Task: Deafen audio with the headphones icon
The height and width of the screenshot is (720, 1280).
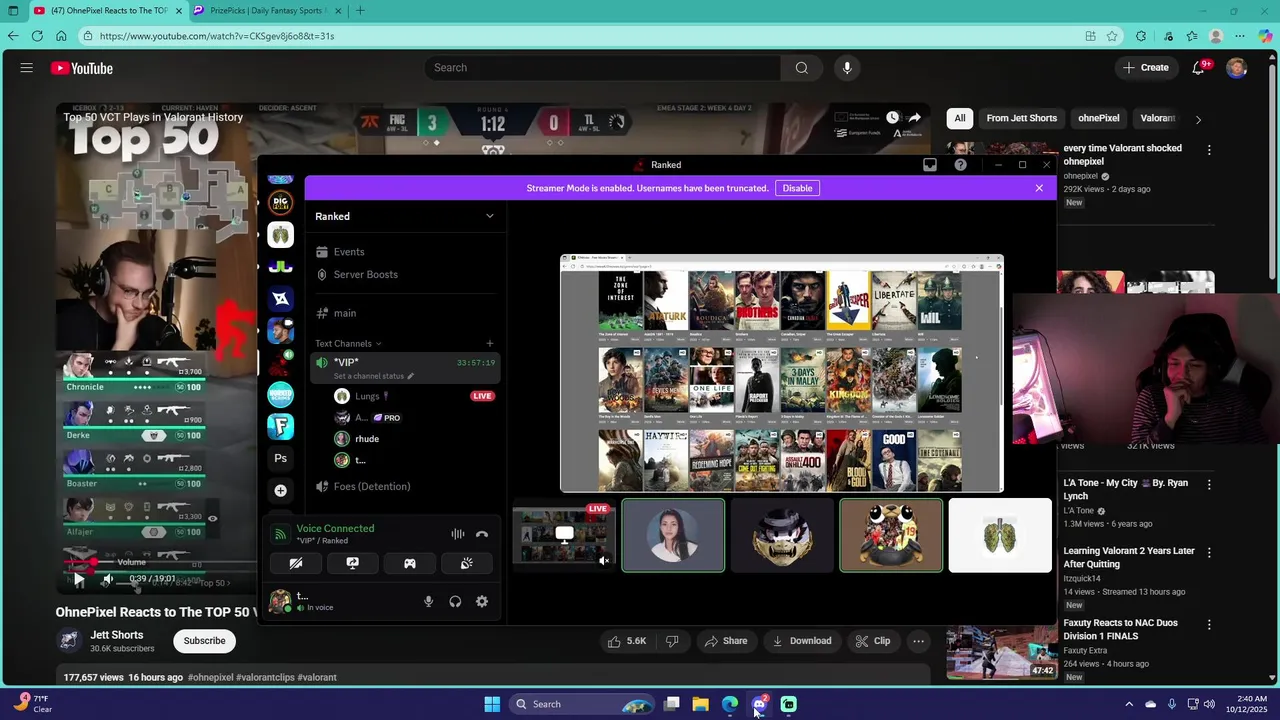Action: tap(455, 601)
